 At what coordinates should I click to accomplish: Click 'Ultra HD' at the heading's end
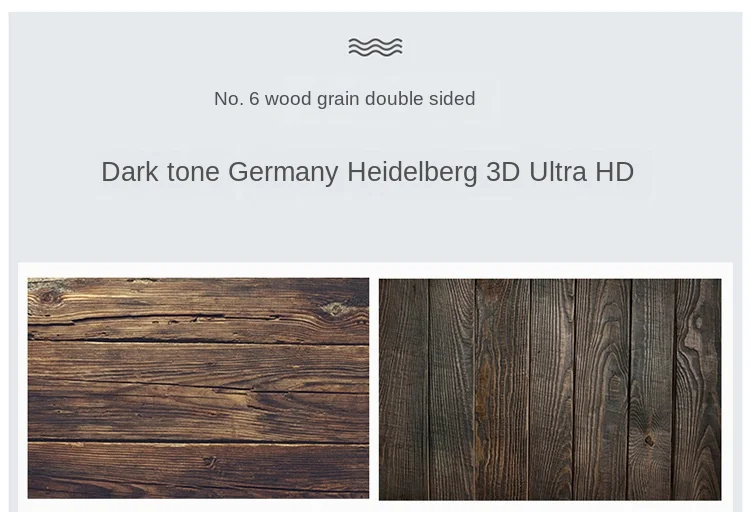point(581,171)
